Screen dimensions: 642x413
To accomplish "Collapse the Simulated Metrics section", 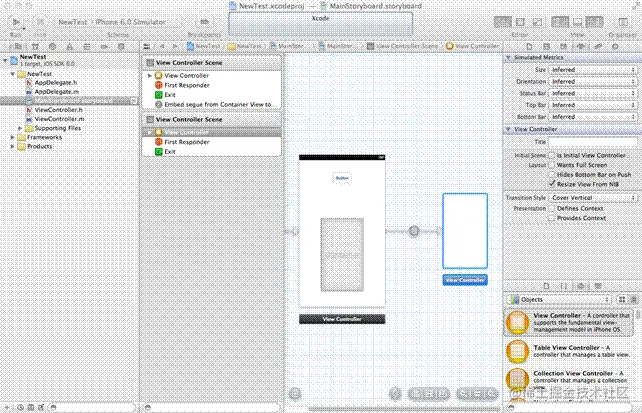I will pyautogui.click(x=509, y=58).
